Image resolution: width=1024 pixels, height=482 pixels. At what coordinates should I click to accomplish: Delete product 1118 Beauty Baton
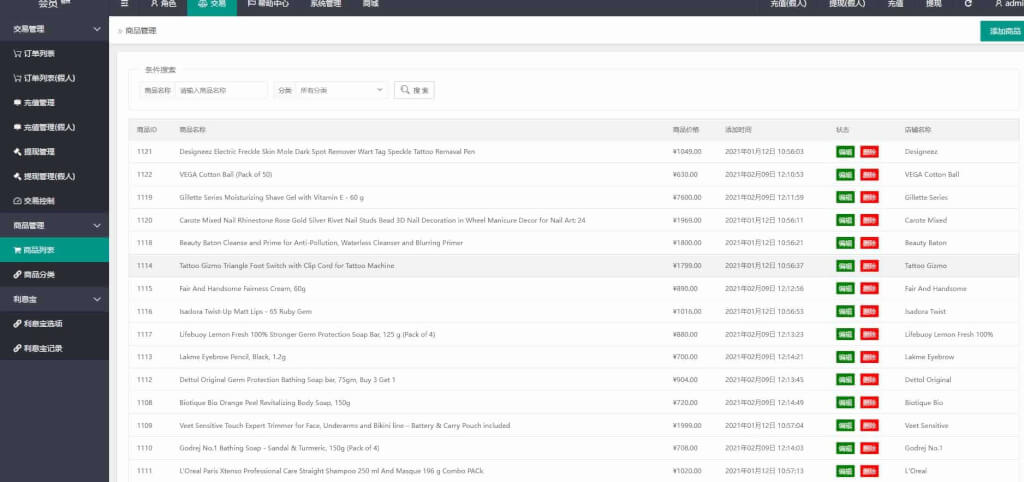click(x=869, y=243)
